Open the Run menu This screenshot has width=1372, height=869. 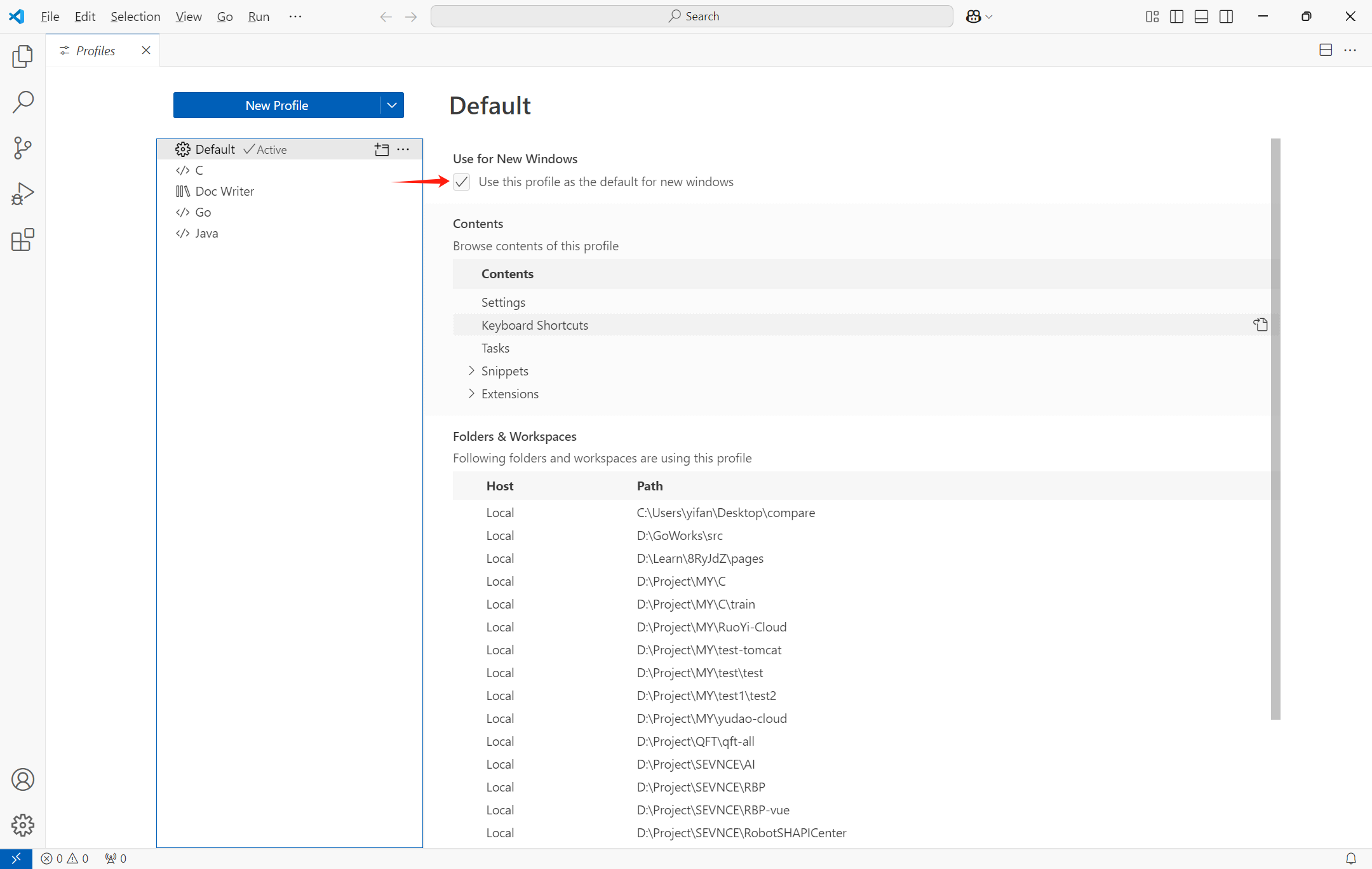[x=259, y=17]
